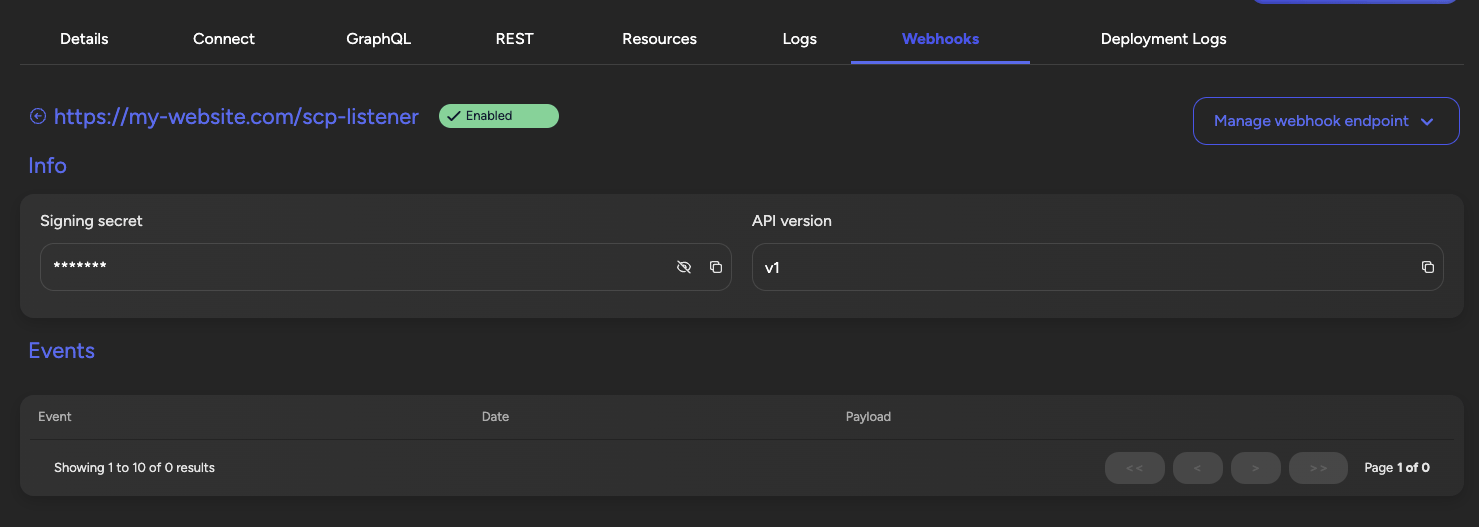Click the Events section heading
Screen dimensions: 1479x527
(x=62, y=351)
